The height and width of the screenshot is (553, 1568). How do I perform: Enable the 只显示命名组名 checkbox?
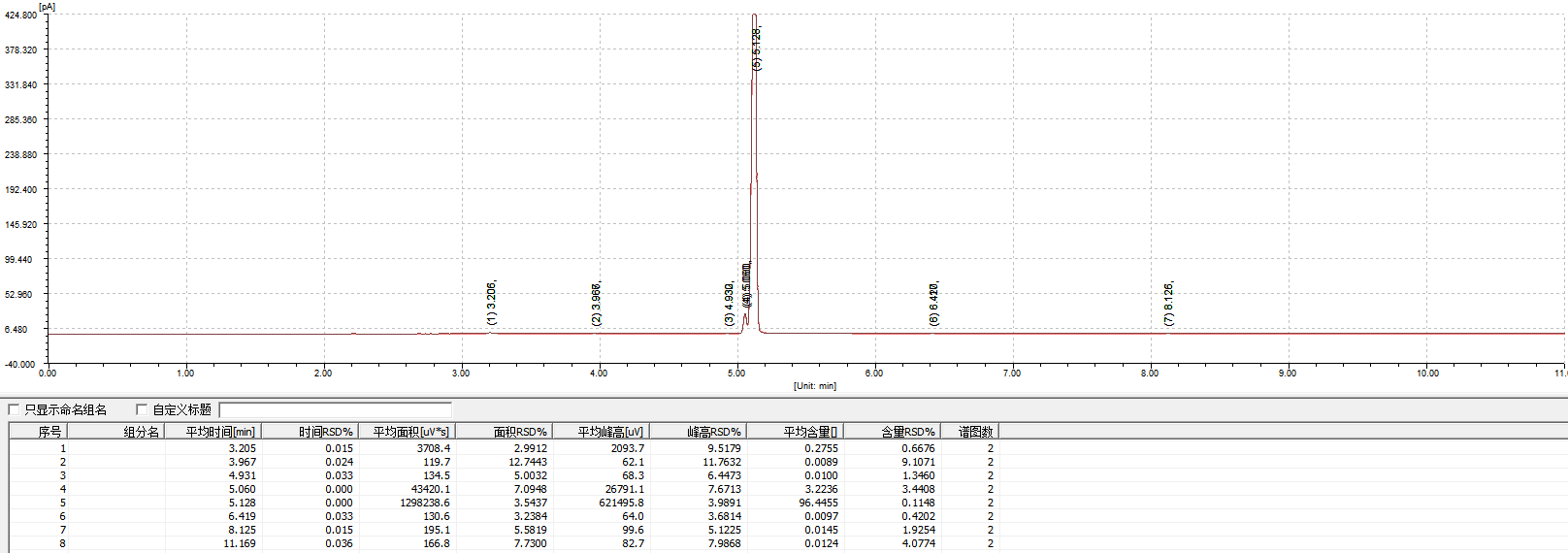(14, 409)
